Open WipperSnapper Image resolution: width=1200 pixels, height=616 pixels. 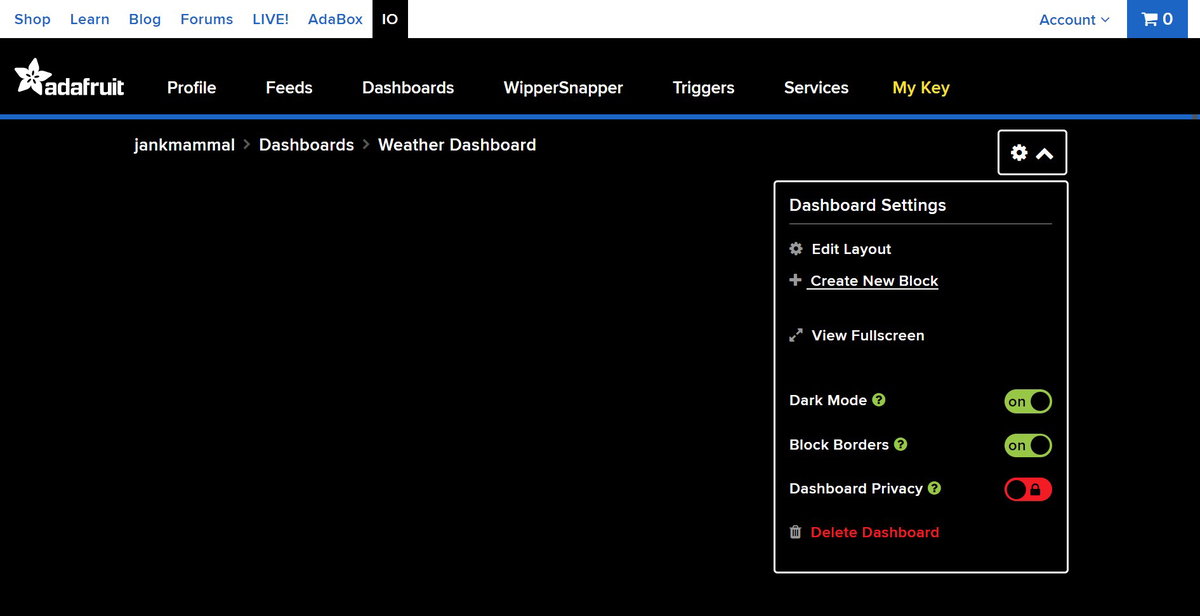(563, 87)
